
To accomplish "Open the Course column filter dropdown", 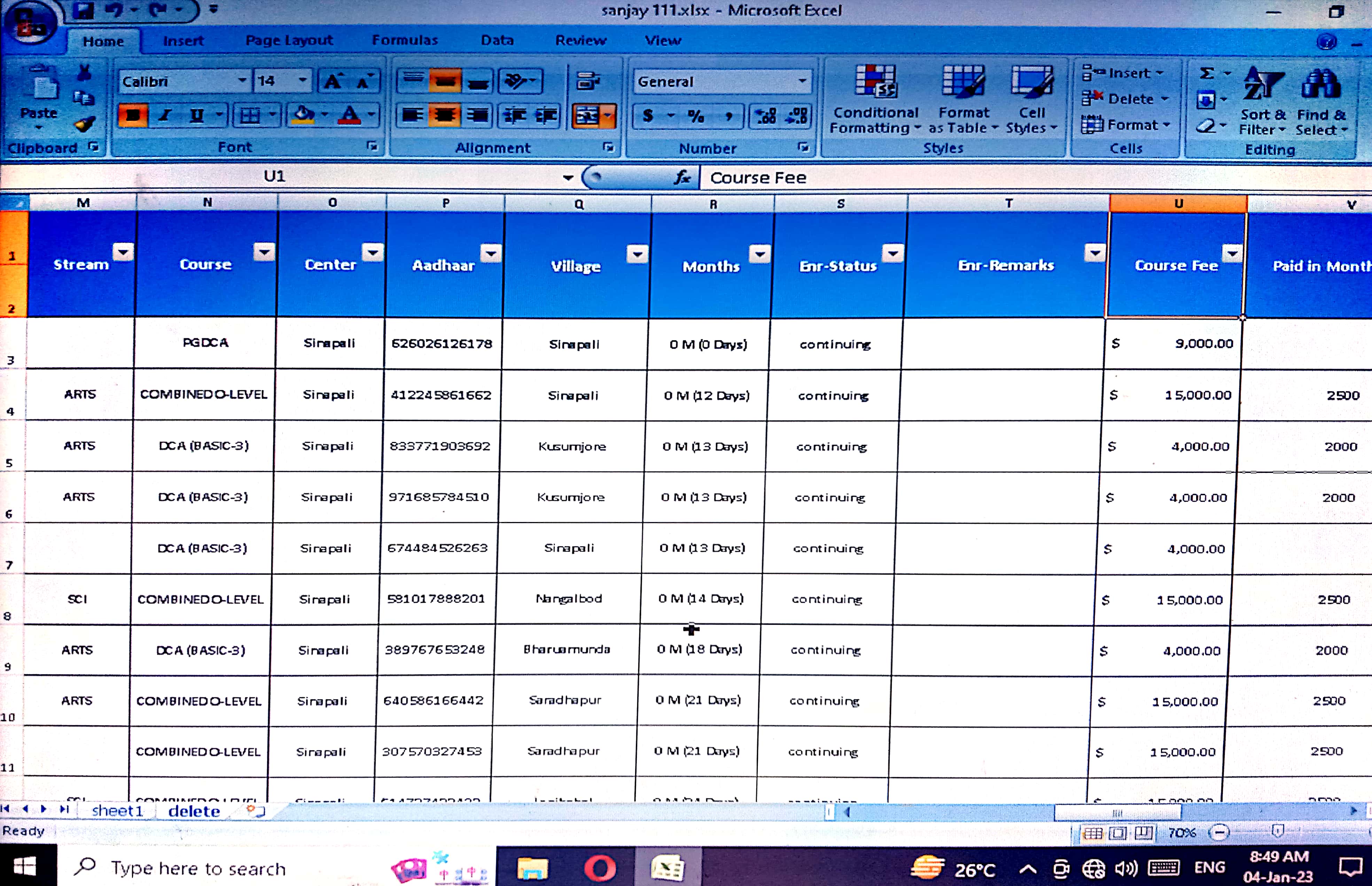I will tap(264, 252).
